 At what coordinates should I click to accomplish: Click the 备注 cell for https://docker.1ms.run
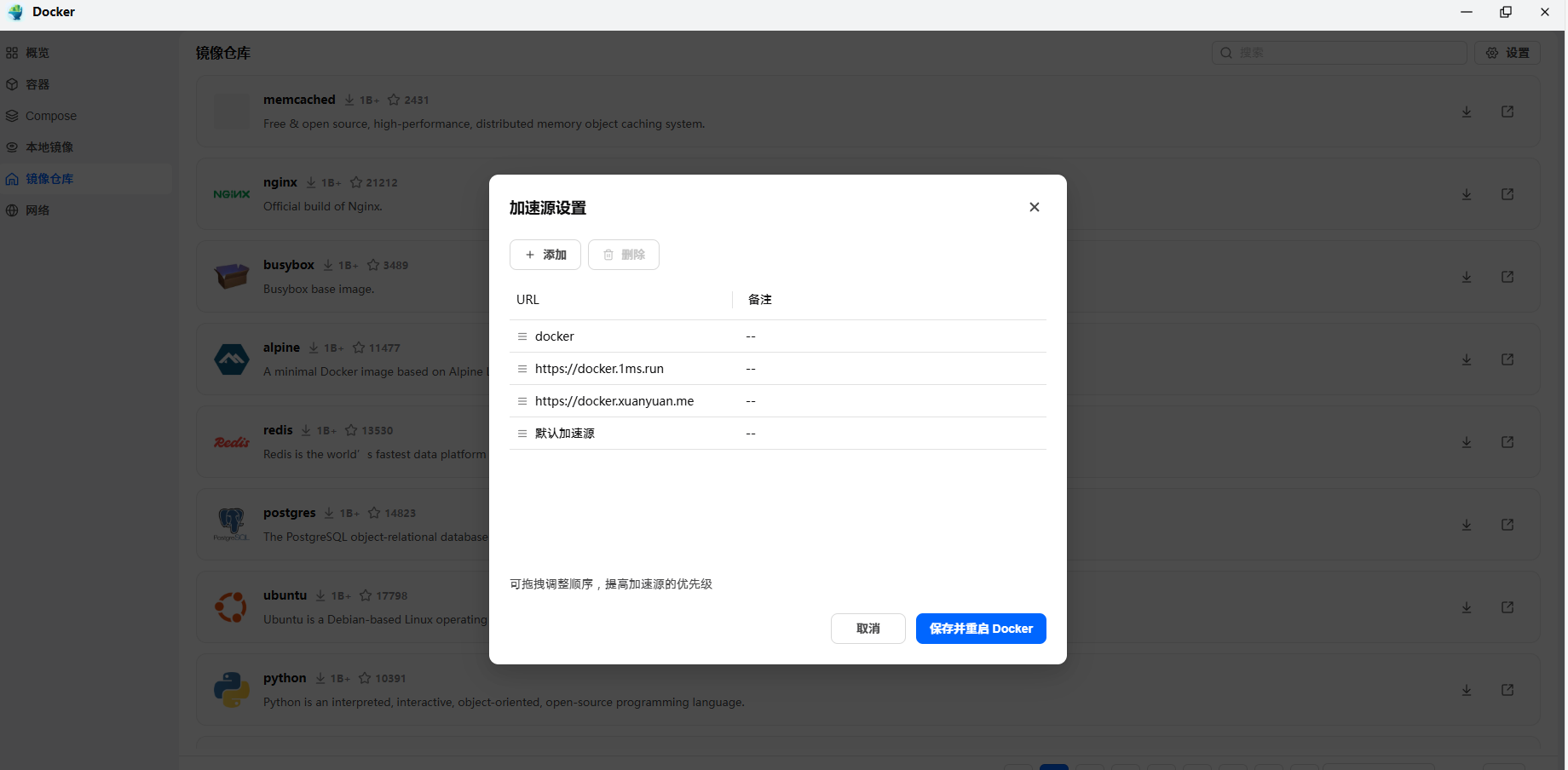751,369
